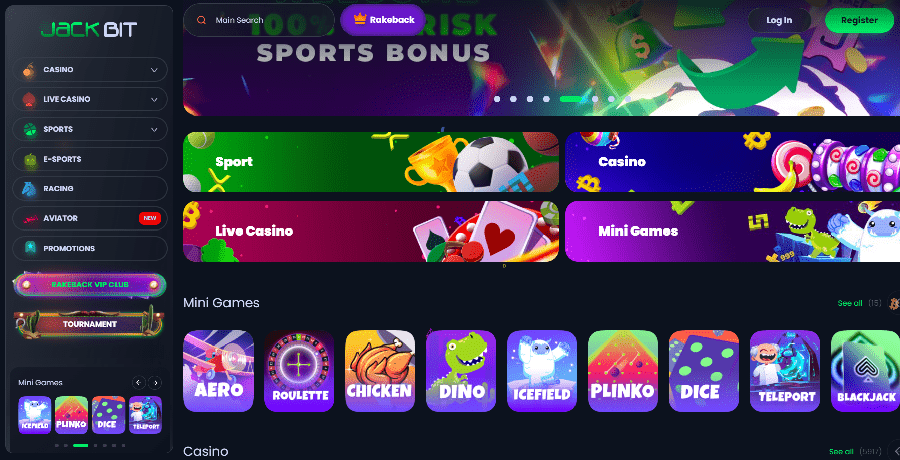This screenshot has width=900, height=460.
Task: Launch the Chicken mini game tile
Action: point(380,371)
